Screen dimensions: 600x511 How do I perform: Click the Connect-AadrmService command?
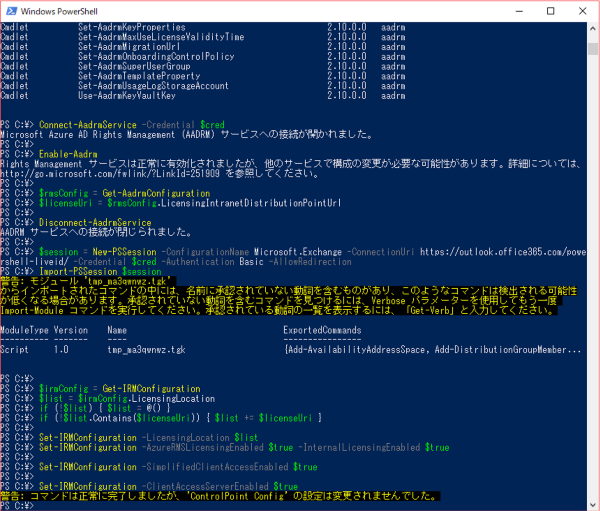pyautogui.click(x=88, y=125)
